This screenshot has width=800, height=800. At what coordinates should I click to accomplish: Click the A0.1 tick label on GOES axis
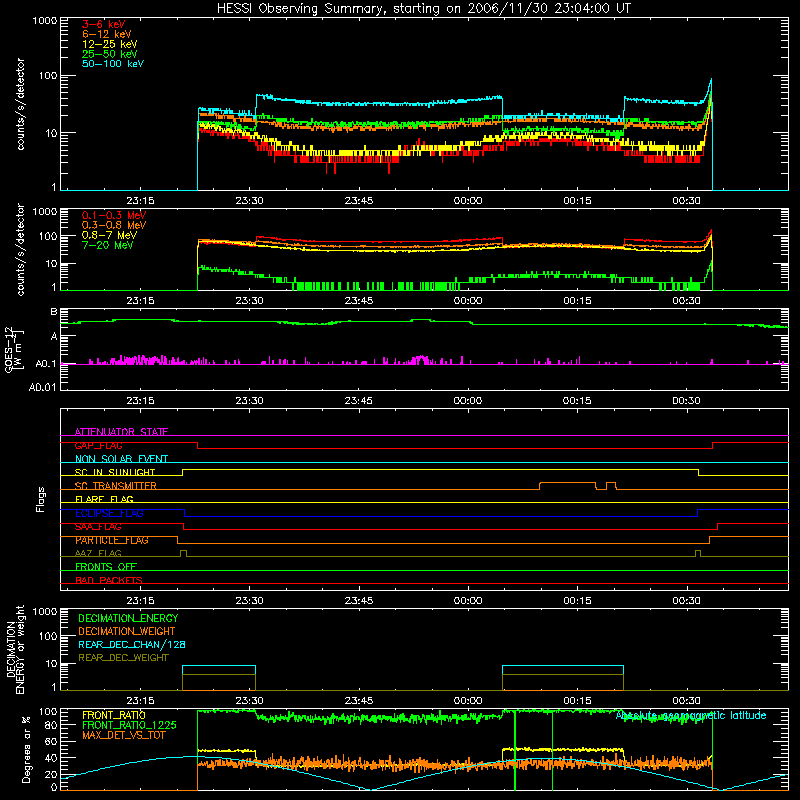pyautogui.click(x=45, y=364)
